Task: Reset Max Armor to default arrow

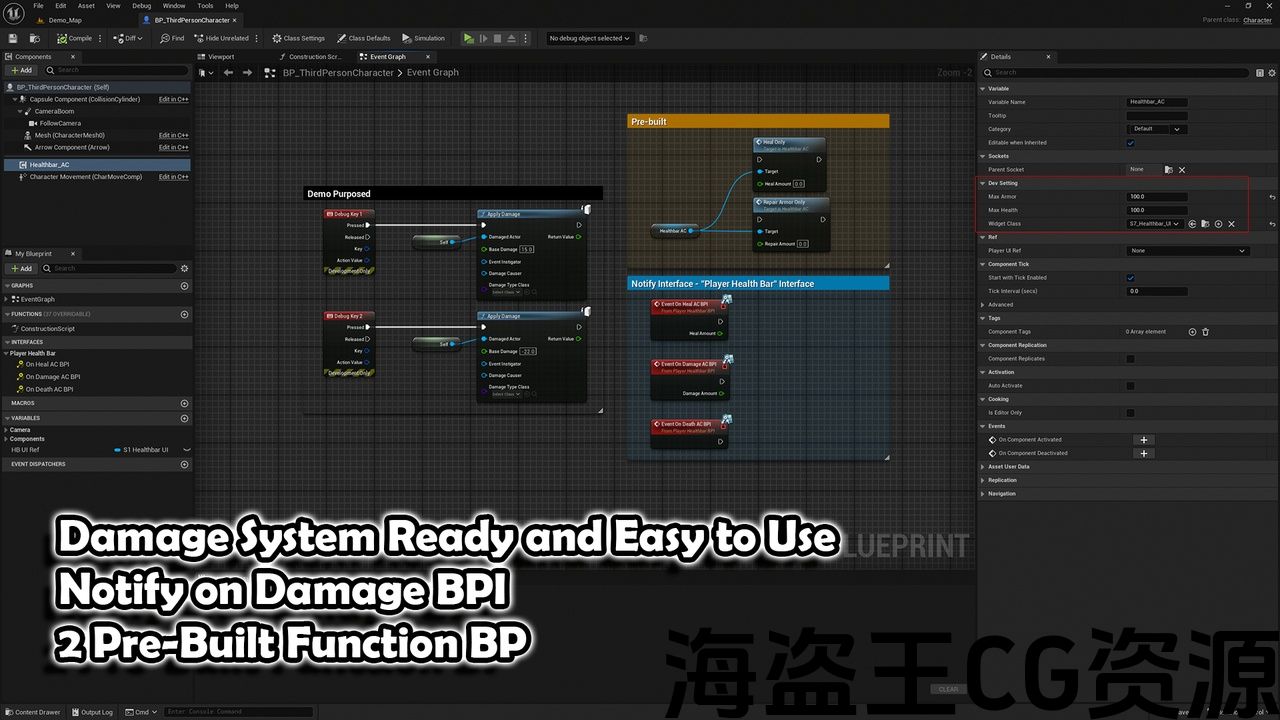Action: [1272, 197]
